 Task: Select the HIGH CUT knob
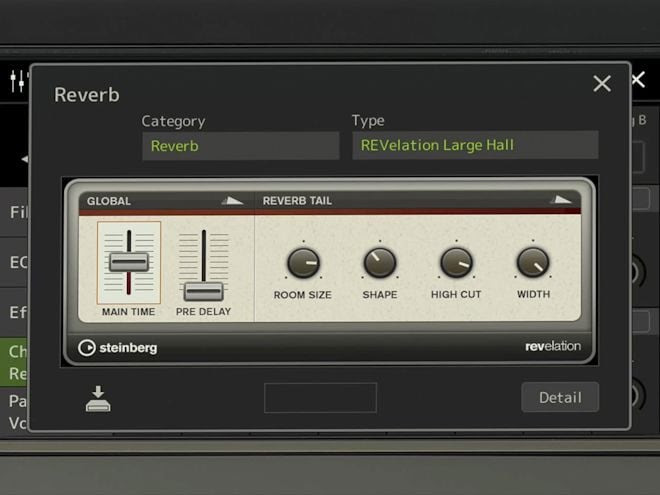[x=456, y=263]
